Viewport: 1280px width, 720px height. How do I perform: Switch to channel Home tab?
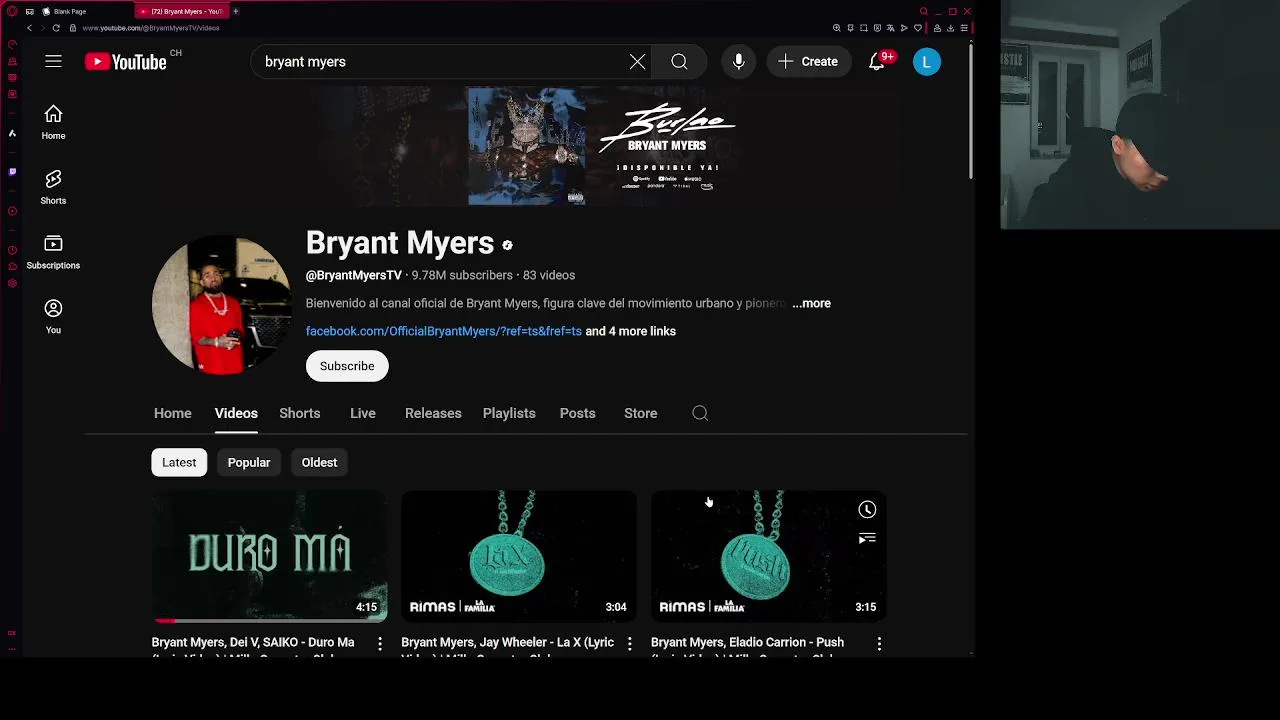[173, 413]
